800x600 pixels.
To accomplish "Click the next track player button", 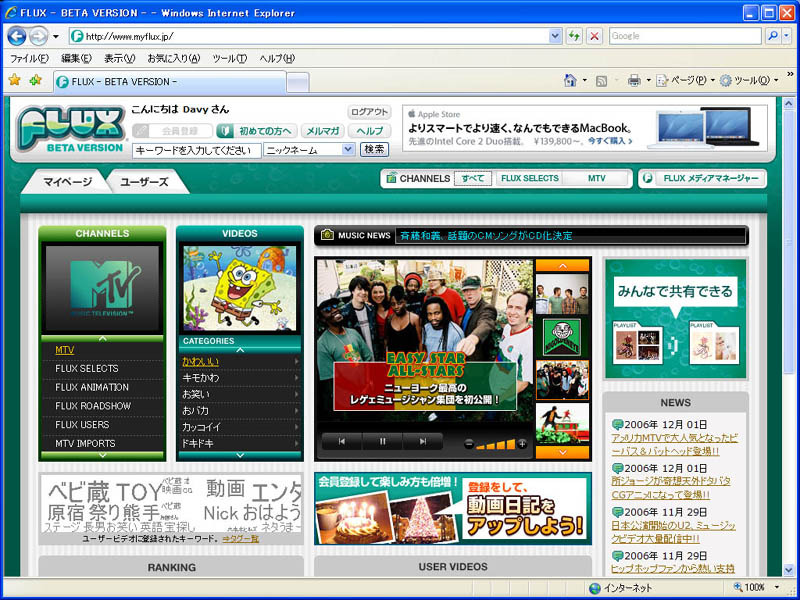I will [423, 442].
